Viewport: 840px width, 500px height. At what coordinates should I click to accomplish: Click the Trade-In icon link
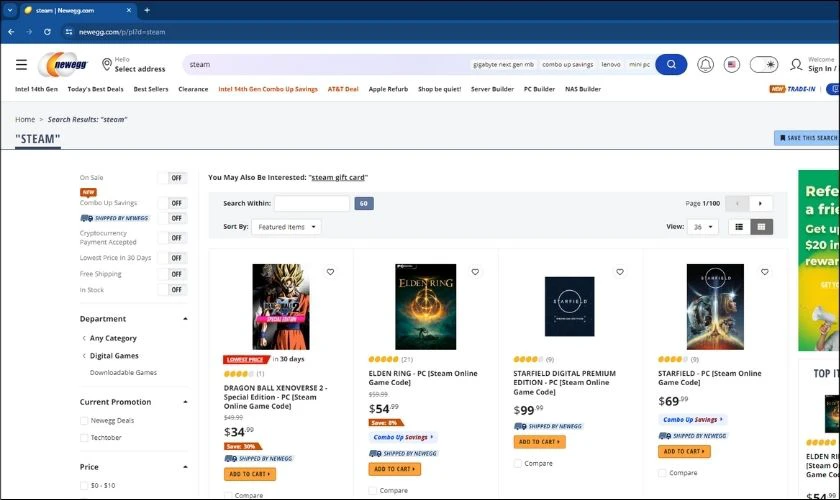793,89
